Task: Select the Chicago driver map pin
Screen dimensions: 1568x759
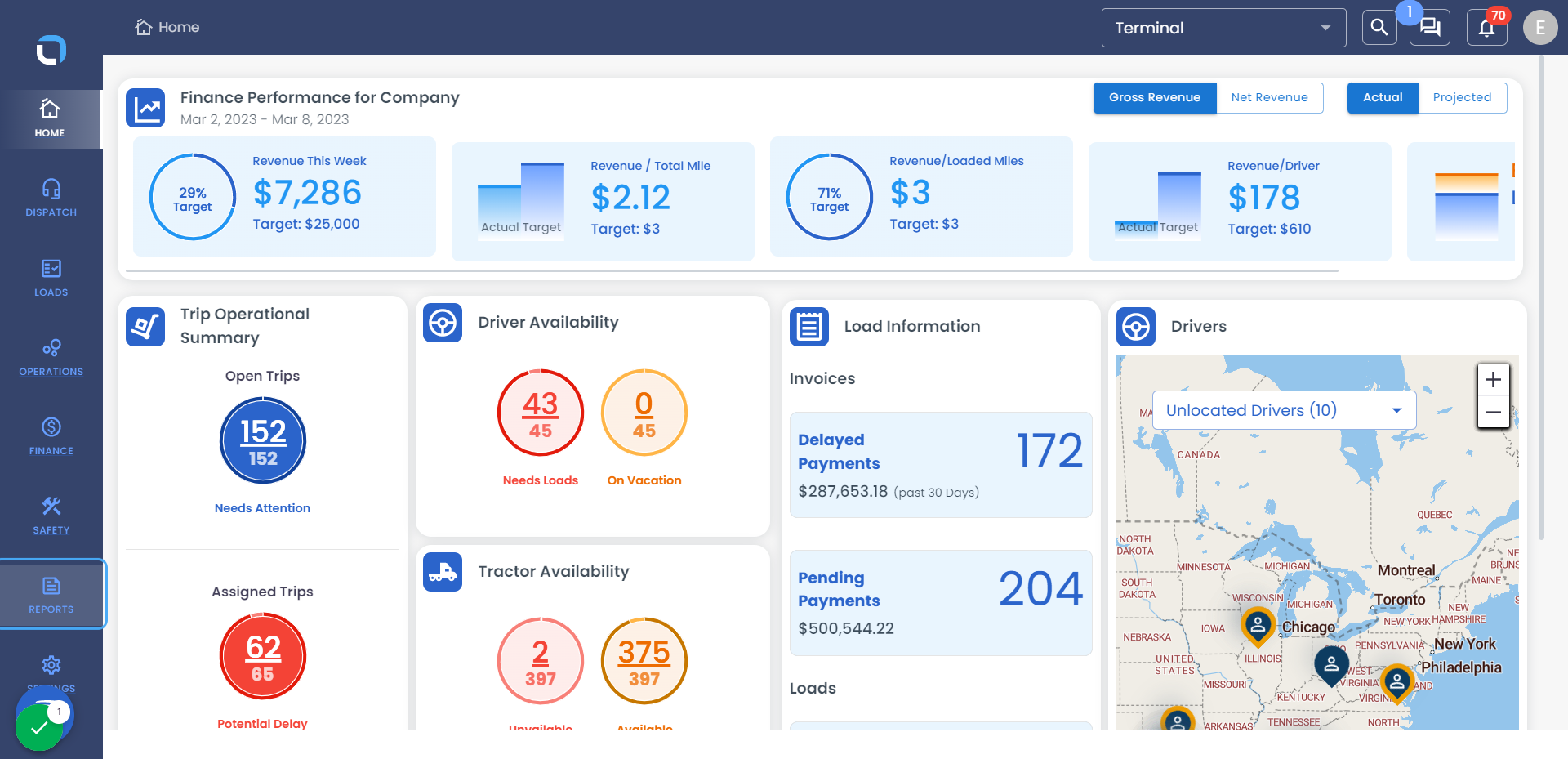Action: coord(1258,627)
